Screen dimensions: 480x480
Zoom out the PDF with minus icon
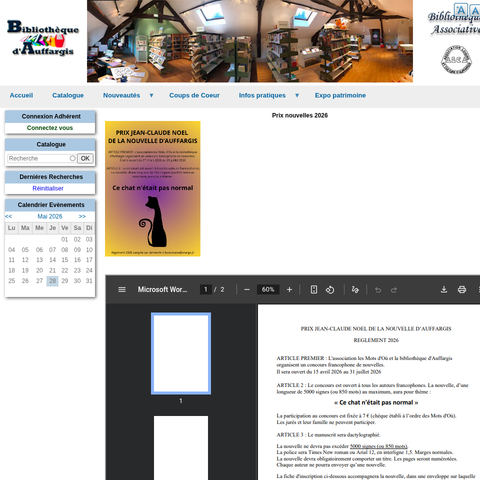(x=247, y=289)
